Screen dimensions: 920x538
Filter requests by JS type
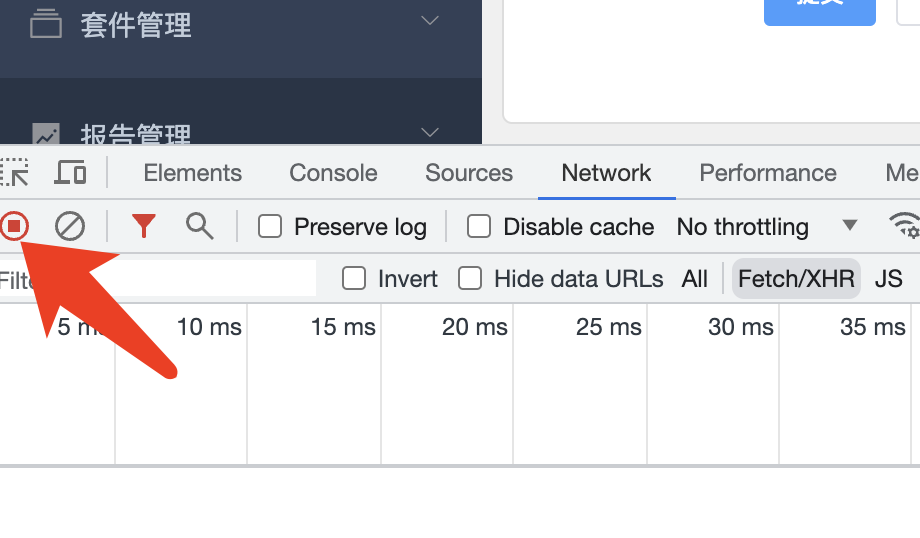coord(888,279)
